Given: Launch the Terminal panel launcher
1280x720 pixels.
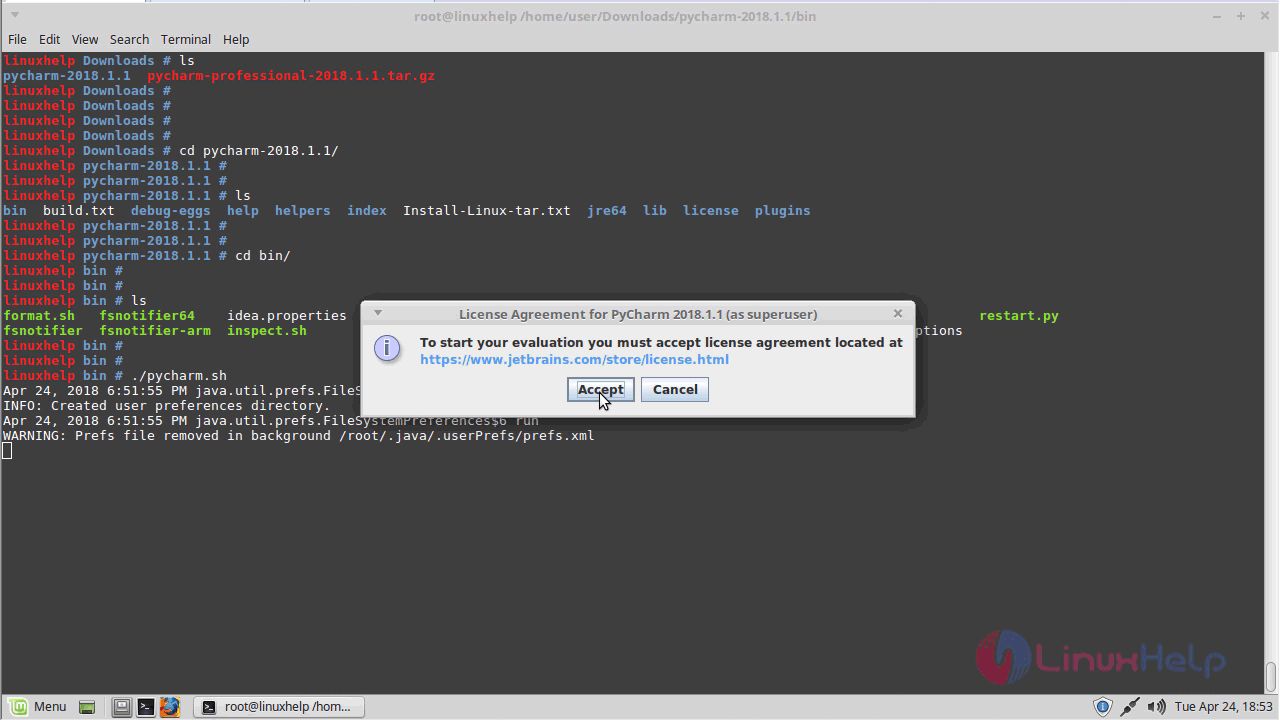Looking at the screenshot, I should tap(145, 707).
